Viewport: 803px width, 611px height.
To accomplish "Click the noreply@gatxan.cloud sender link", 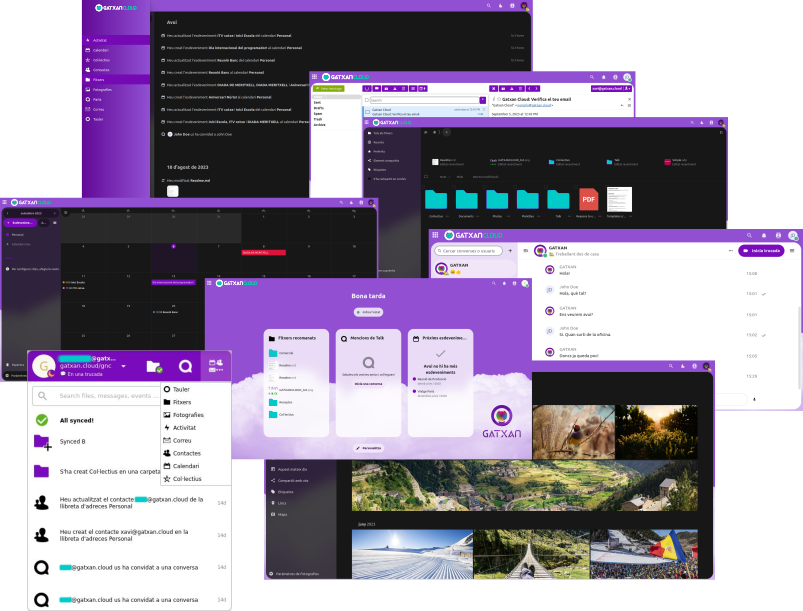I will tap(534, 105).
